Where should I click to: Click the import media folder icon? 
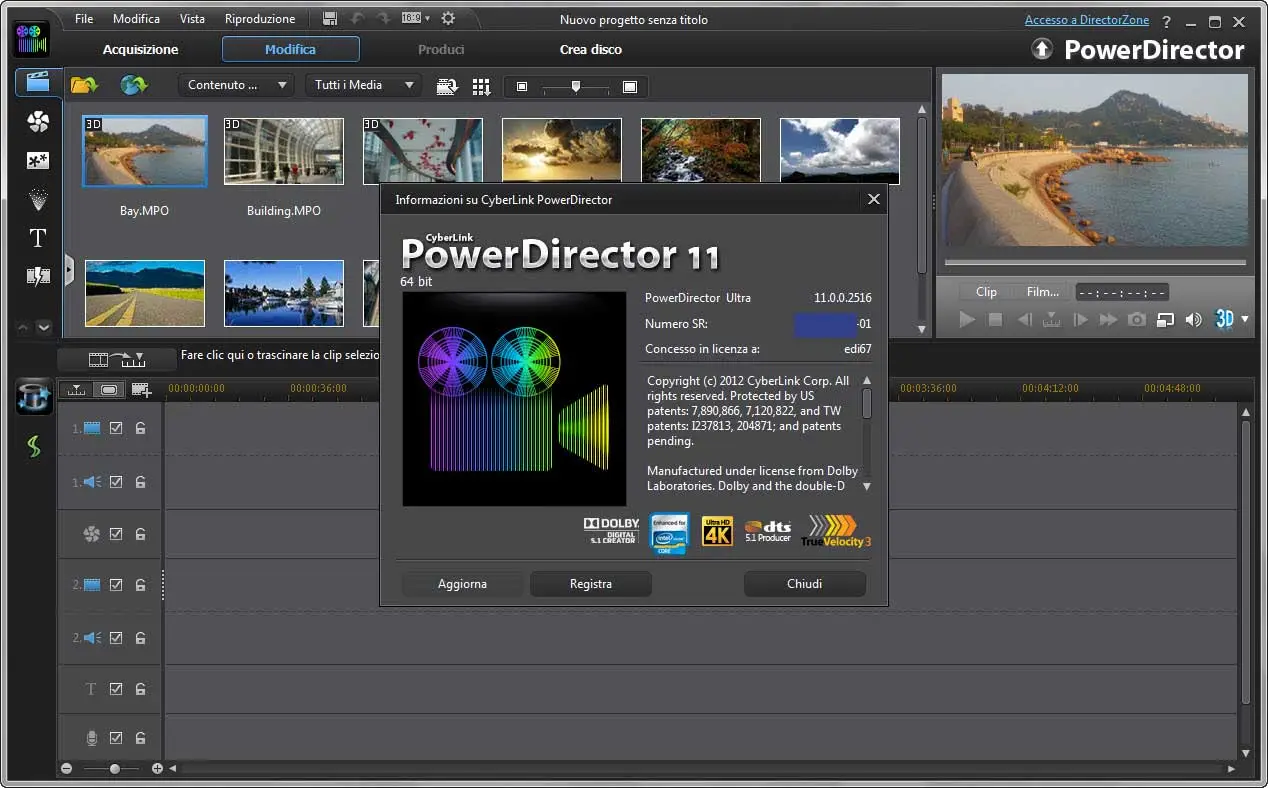click(85, 86)
